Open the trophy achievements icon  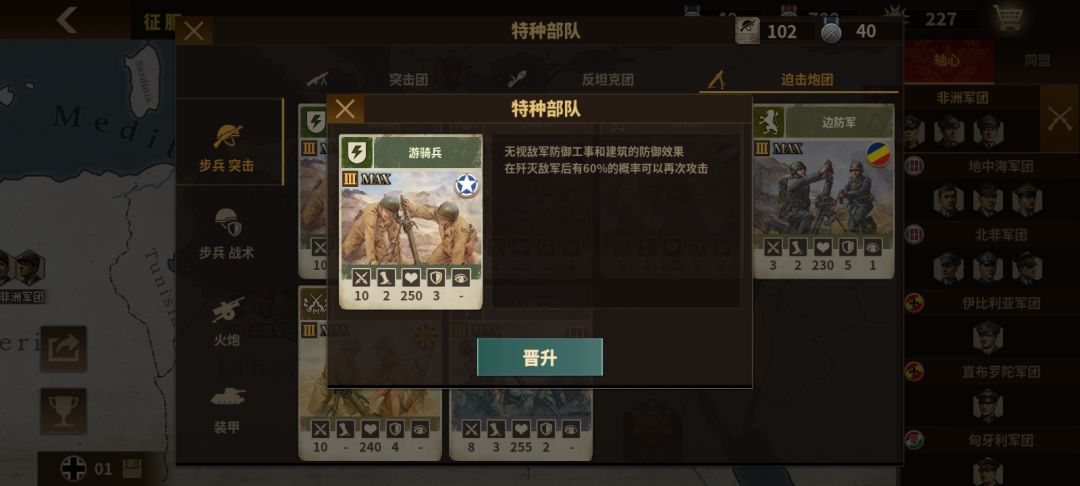pos(63,411)
